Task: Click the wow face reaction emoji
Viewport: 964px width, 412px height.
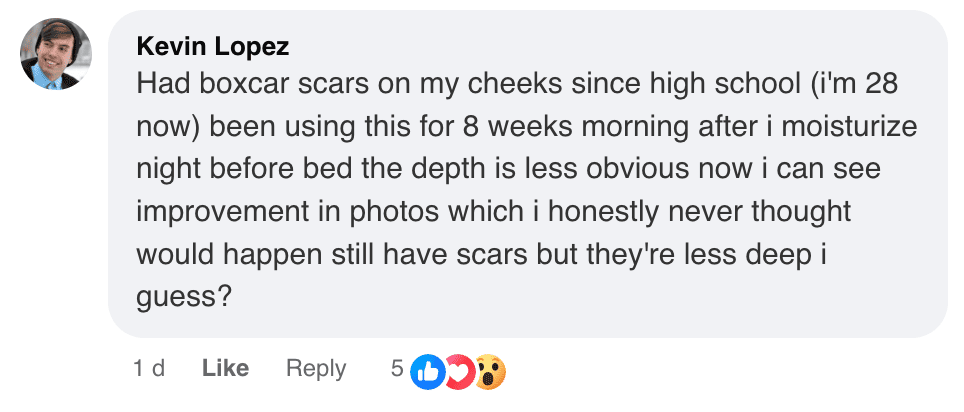Action: (489, 370)
